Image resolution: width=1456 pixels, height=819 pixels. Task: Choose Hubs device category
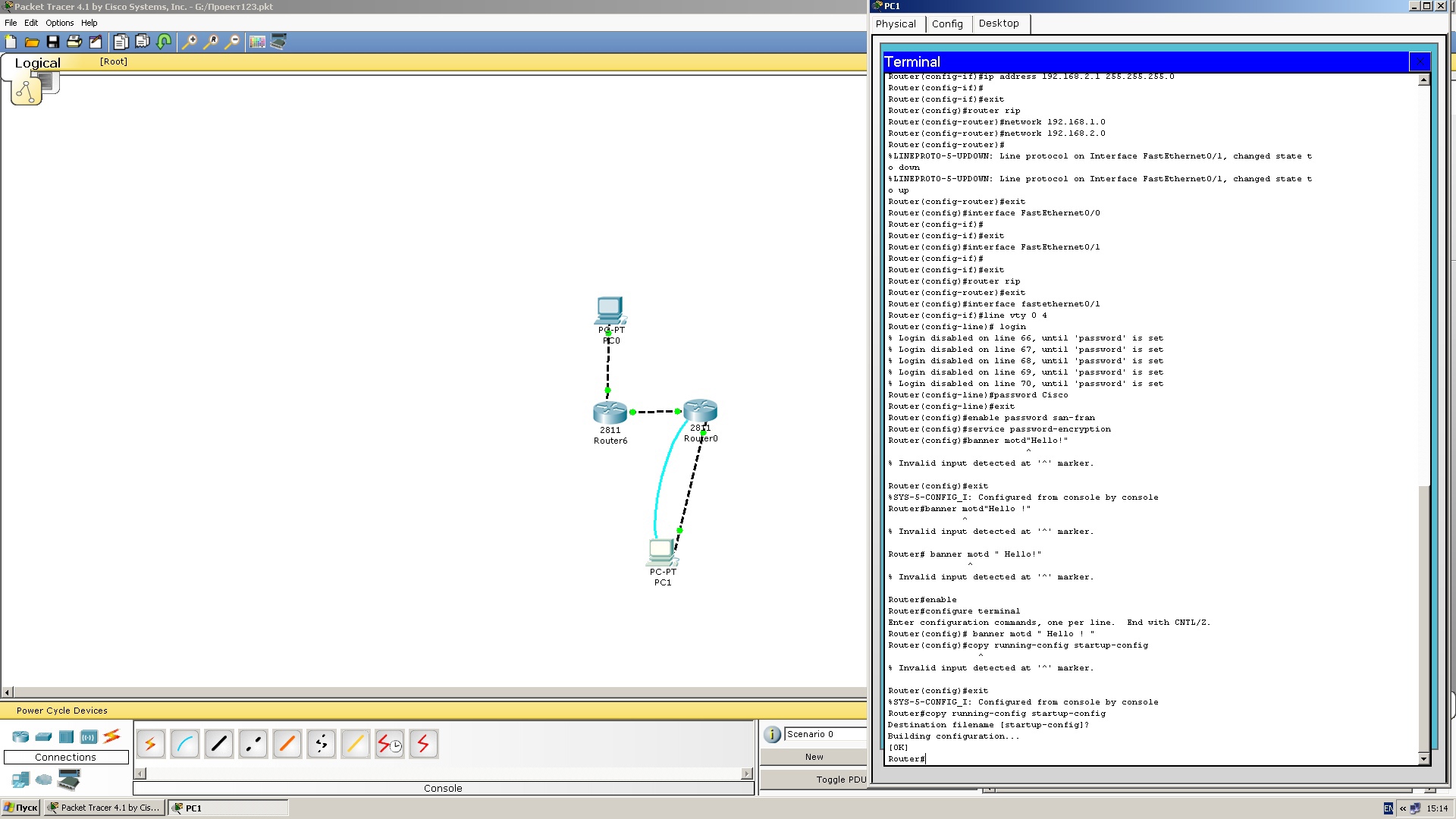(66, 736)
